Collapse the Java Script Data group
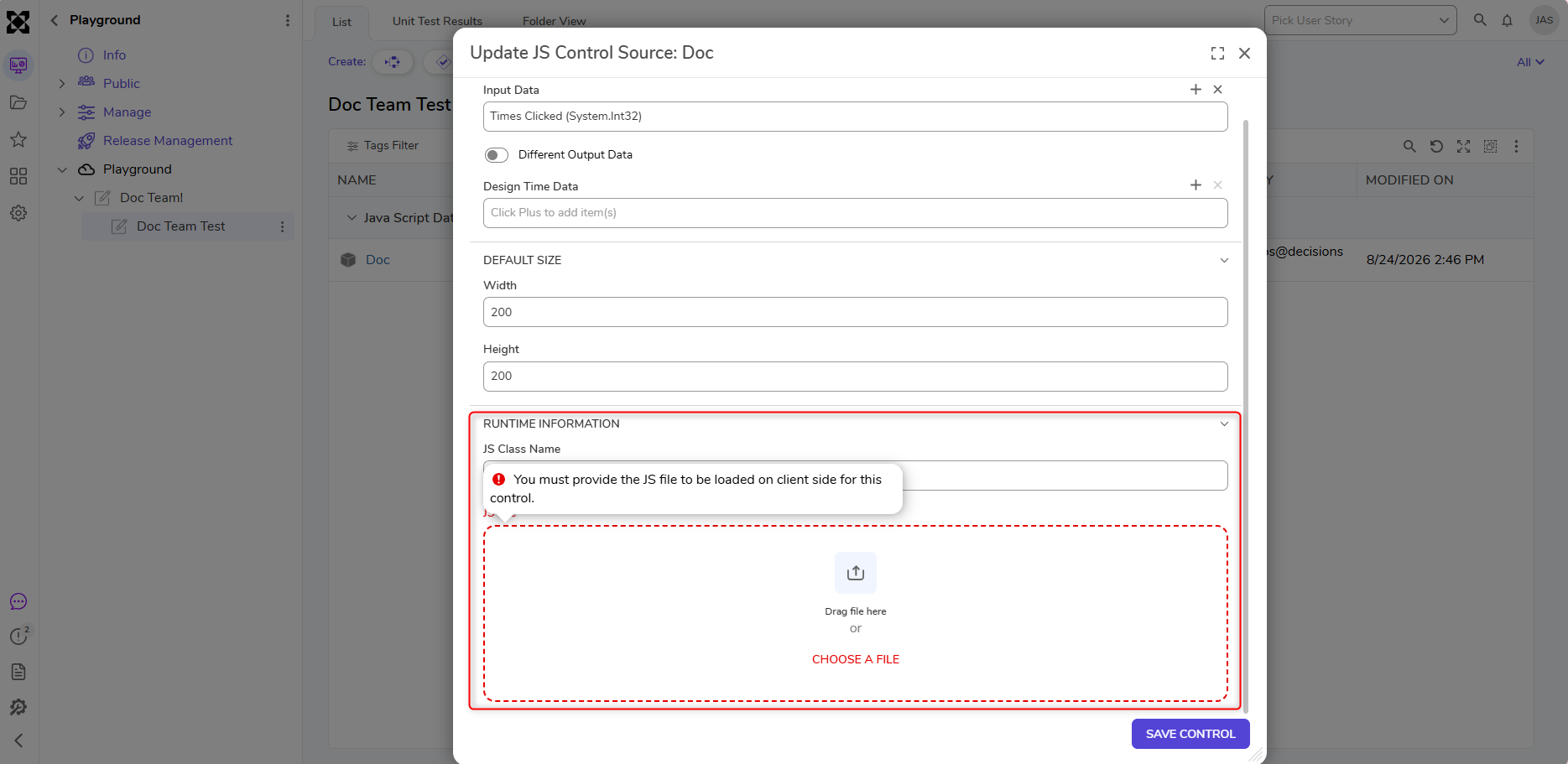 pyautogui.click(x=352, y=217)
